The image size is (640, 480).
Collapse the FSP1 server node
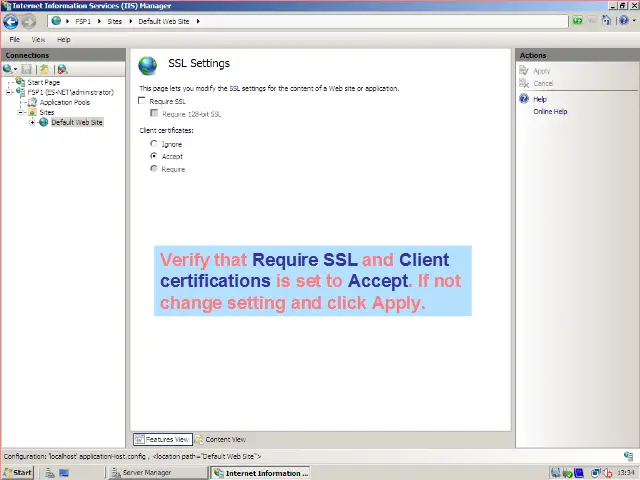click(x=9, y=92)
